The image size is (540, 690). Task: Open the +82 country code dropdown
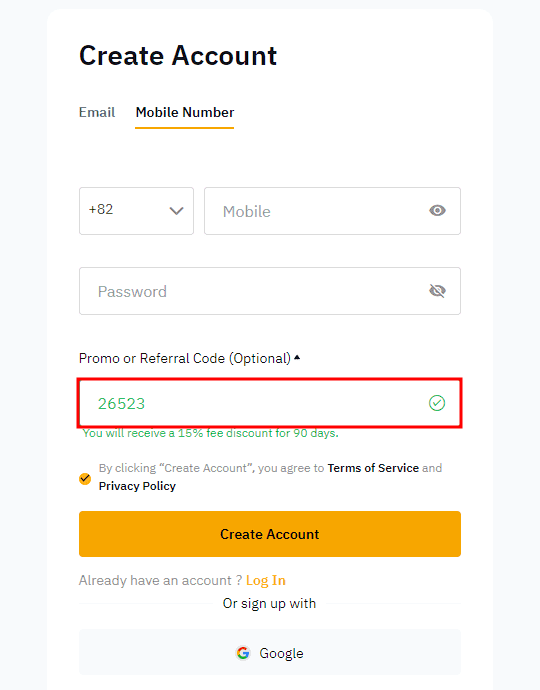click(136, 211)
